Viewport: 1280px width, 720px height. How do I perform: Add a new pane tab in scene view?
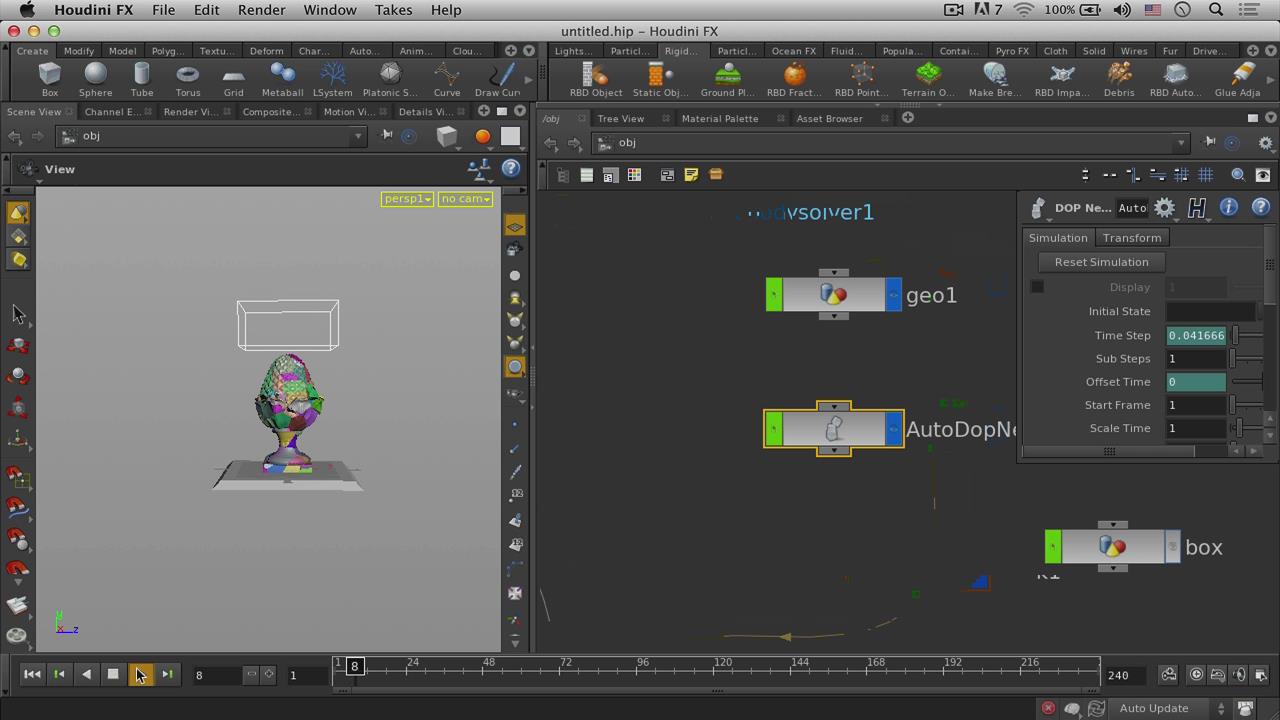point(483,111)
